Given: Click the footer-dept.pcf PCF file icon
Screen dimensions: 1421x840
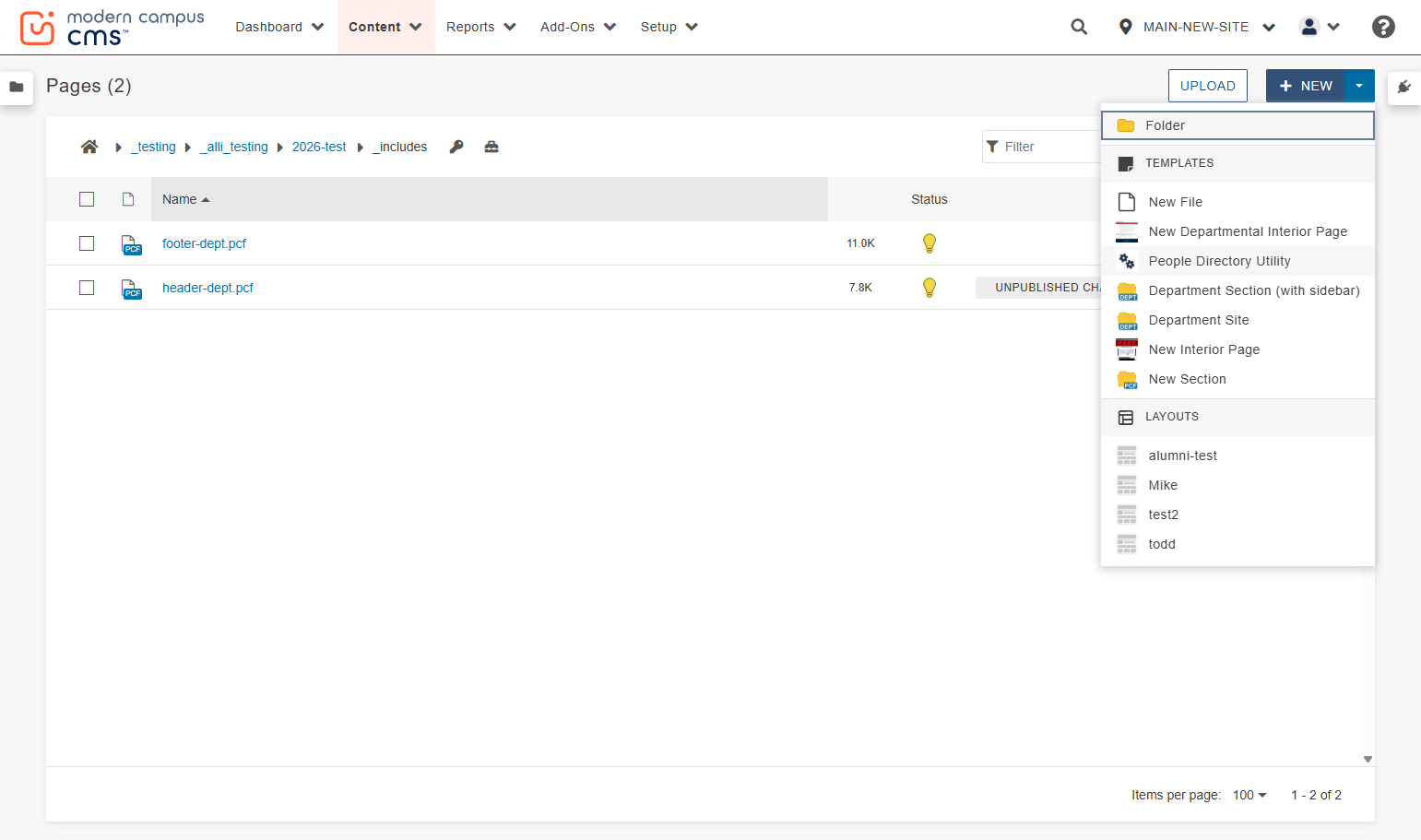Looking at the screenshot, I should tap(131, 244).
